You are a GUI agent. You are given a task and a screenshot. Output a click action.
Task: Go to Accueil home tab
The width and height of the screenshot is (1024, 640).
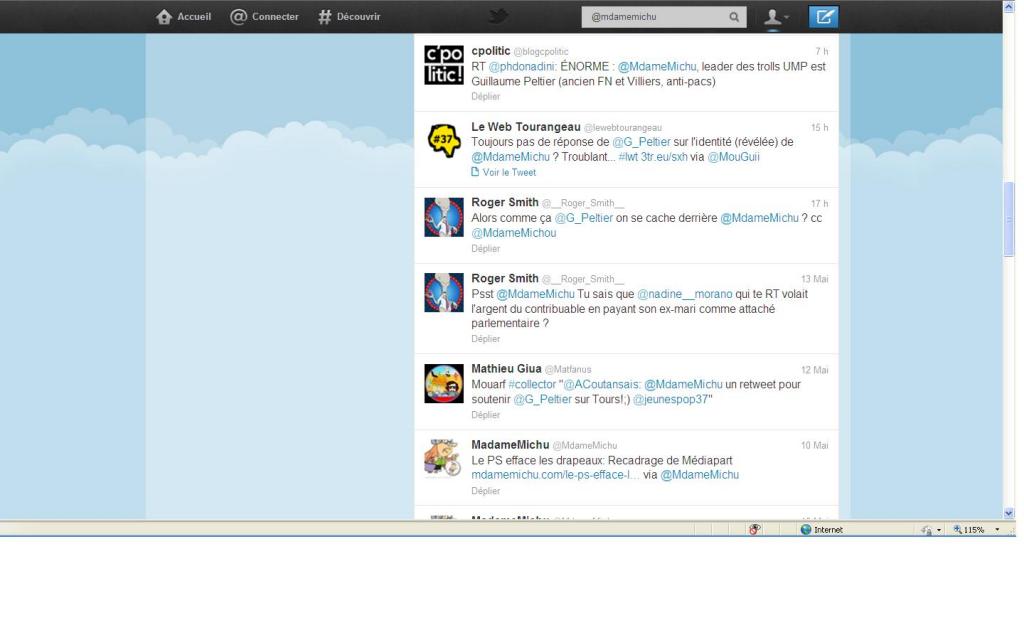[184, 17]
